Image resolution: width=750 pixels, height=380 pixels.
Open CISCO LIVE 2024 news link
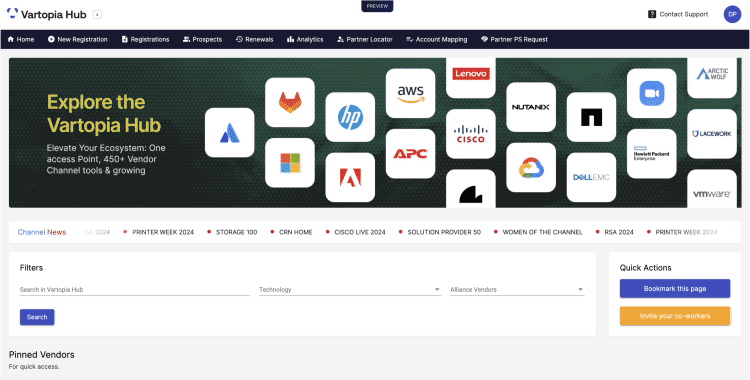(x=360, y=232)
